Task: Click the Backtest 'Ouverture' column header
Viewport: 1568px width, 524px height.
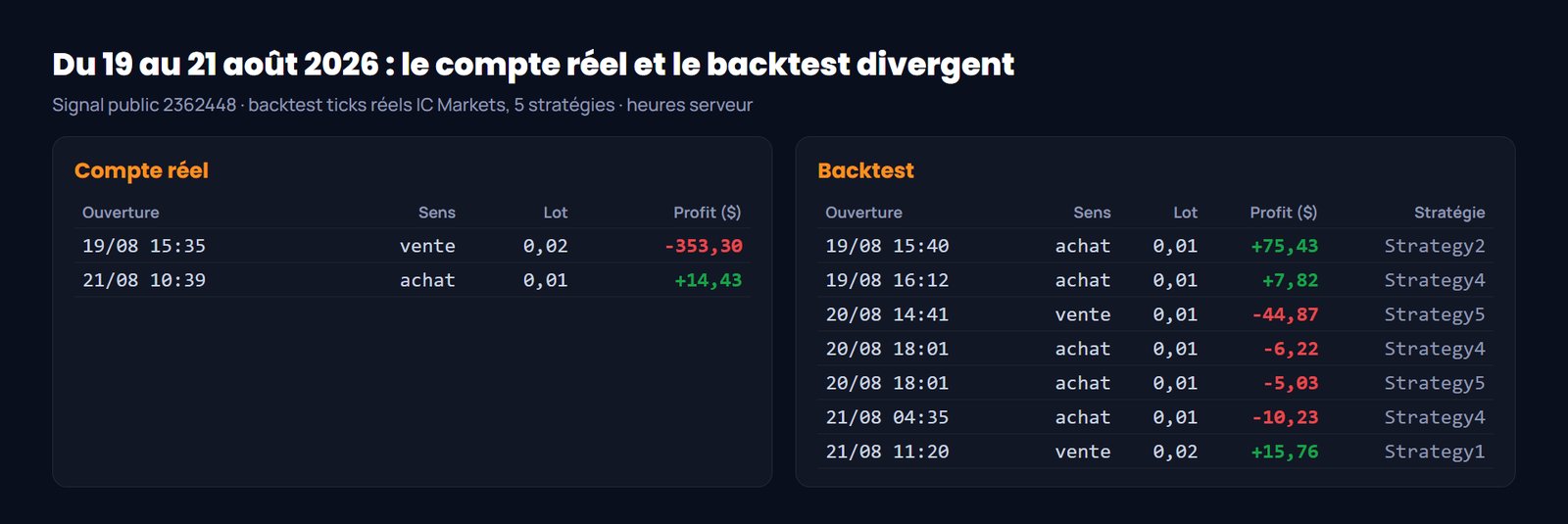Action: point(863,213)
